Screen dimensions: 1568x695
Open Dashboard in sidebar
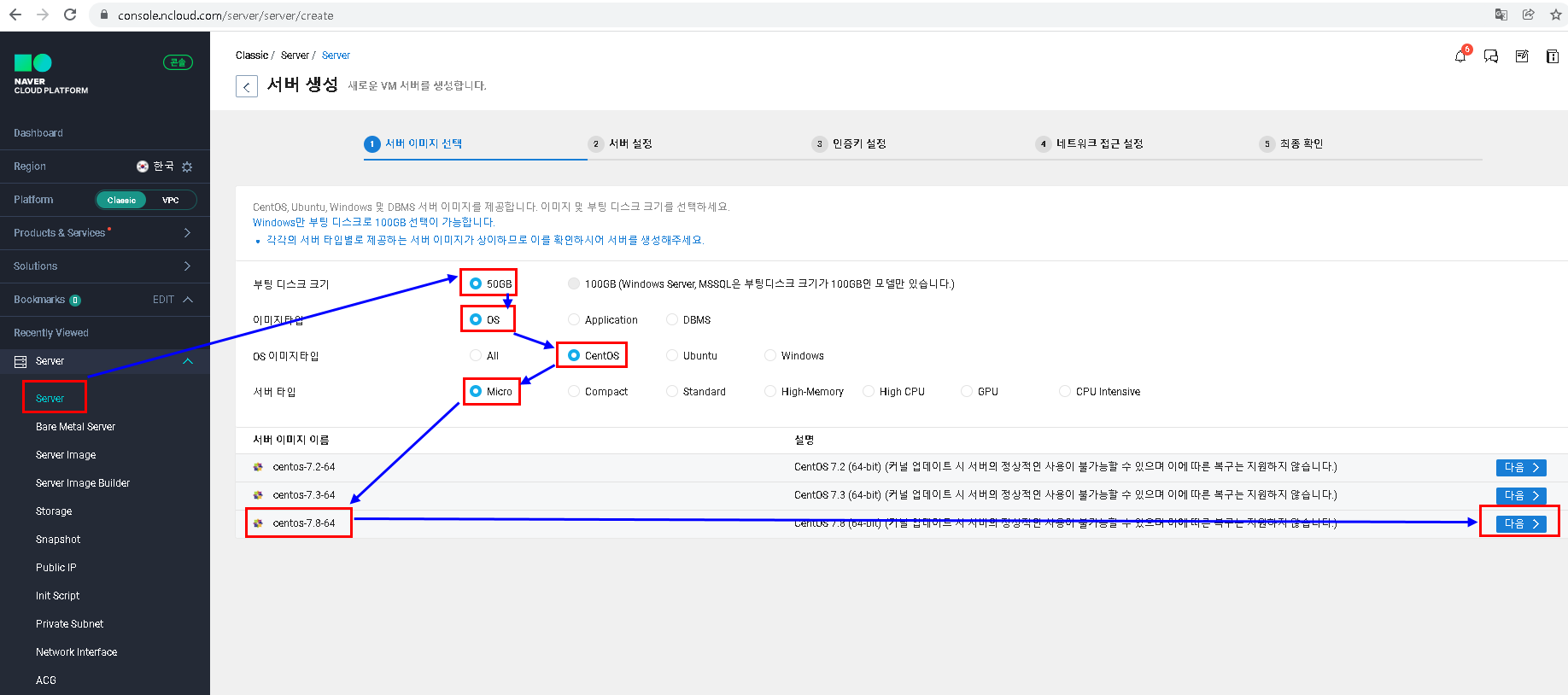38,133
